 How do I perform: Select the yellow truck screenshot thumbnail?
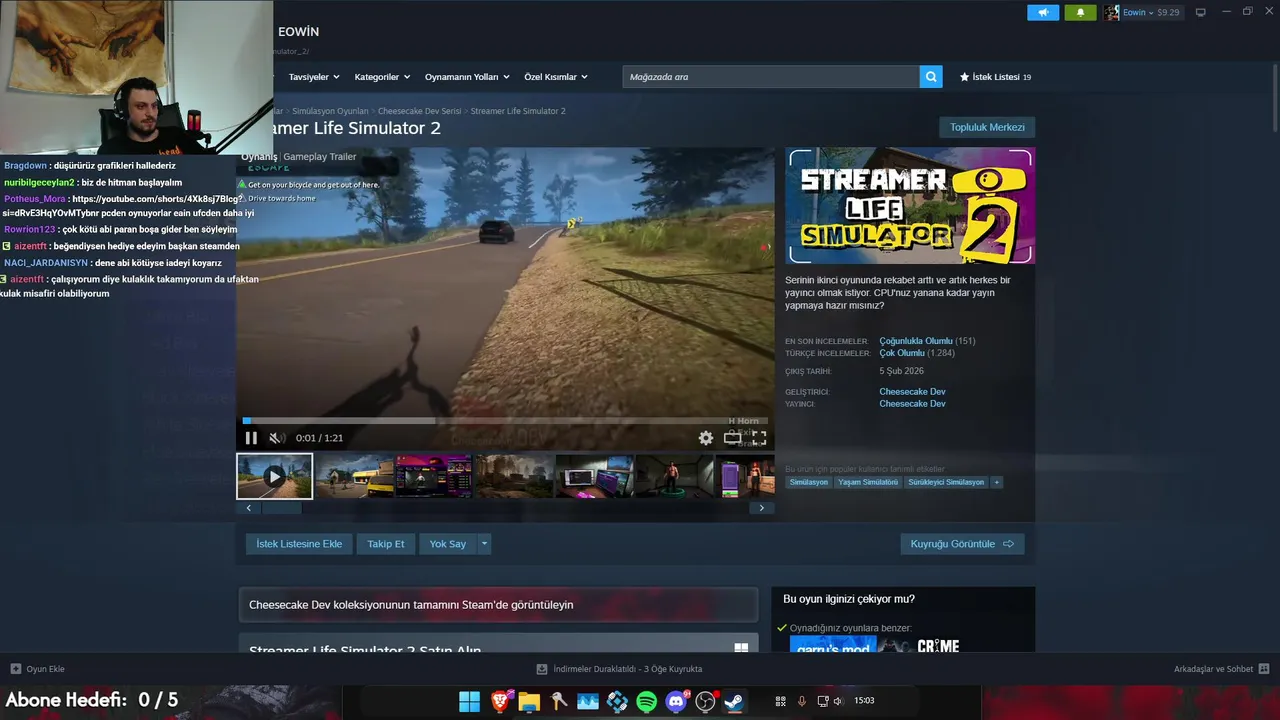tap(354, 476)
